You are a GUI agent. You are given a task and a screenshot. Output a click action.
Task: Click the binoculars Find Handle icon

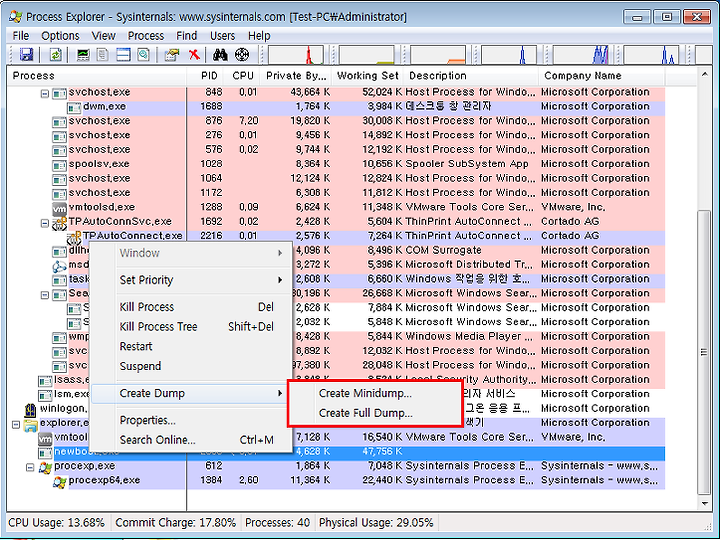220,55
